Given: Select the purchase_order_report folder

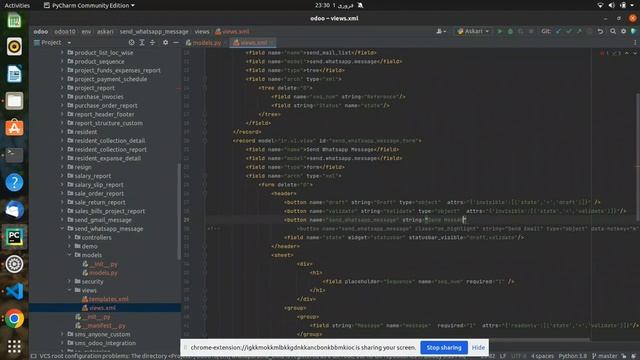Looking at the screenshot, I should [x=106, y=106].
